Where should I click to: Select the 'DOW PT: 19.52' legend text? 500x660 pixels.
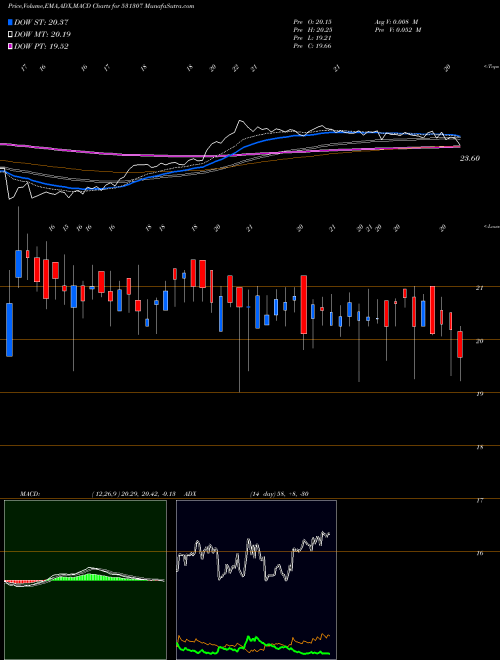(41, 46)
